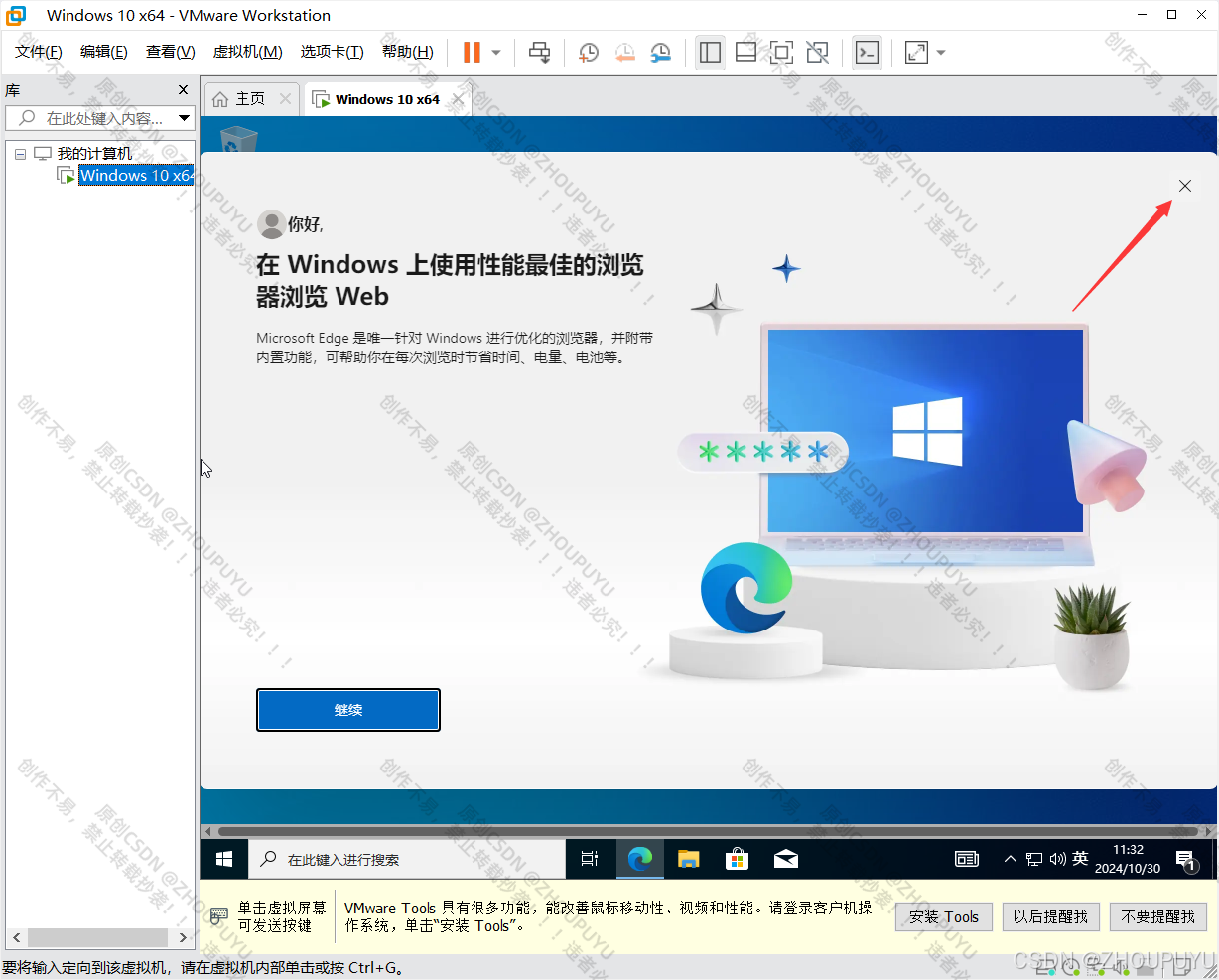Open Microsoft Store from the taskbar

tap(737, 859)
